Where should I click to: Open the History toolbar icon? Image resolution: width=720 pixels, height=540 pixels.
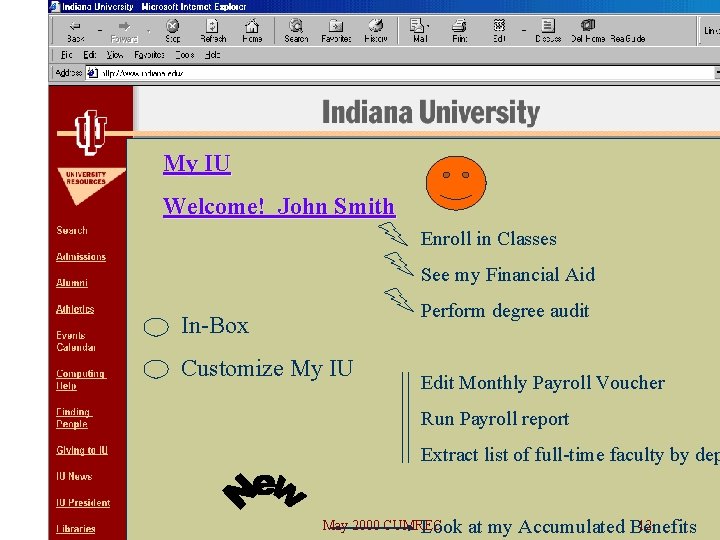coord(376,25)
